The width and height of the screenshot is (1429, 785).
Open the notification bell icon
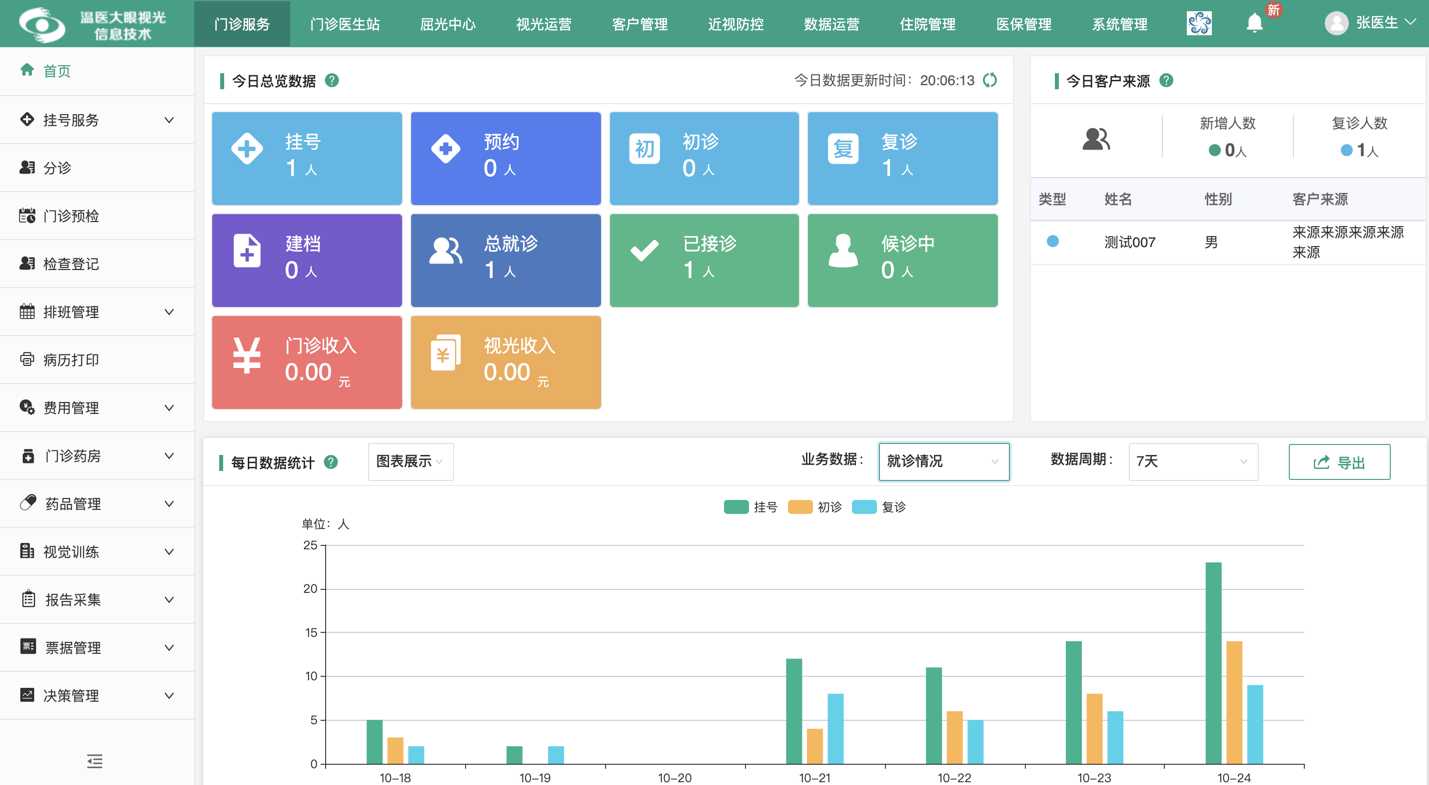tap(1254, 23)
